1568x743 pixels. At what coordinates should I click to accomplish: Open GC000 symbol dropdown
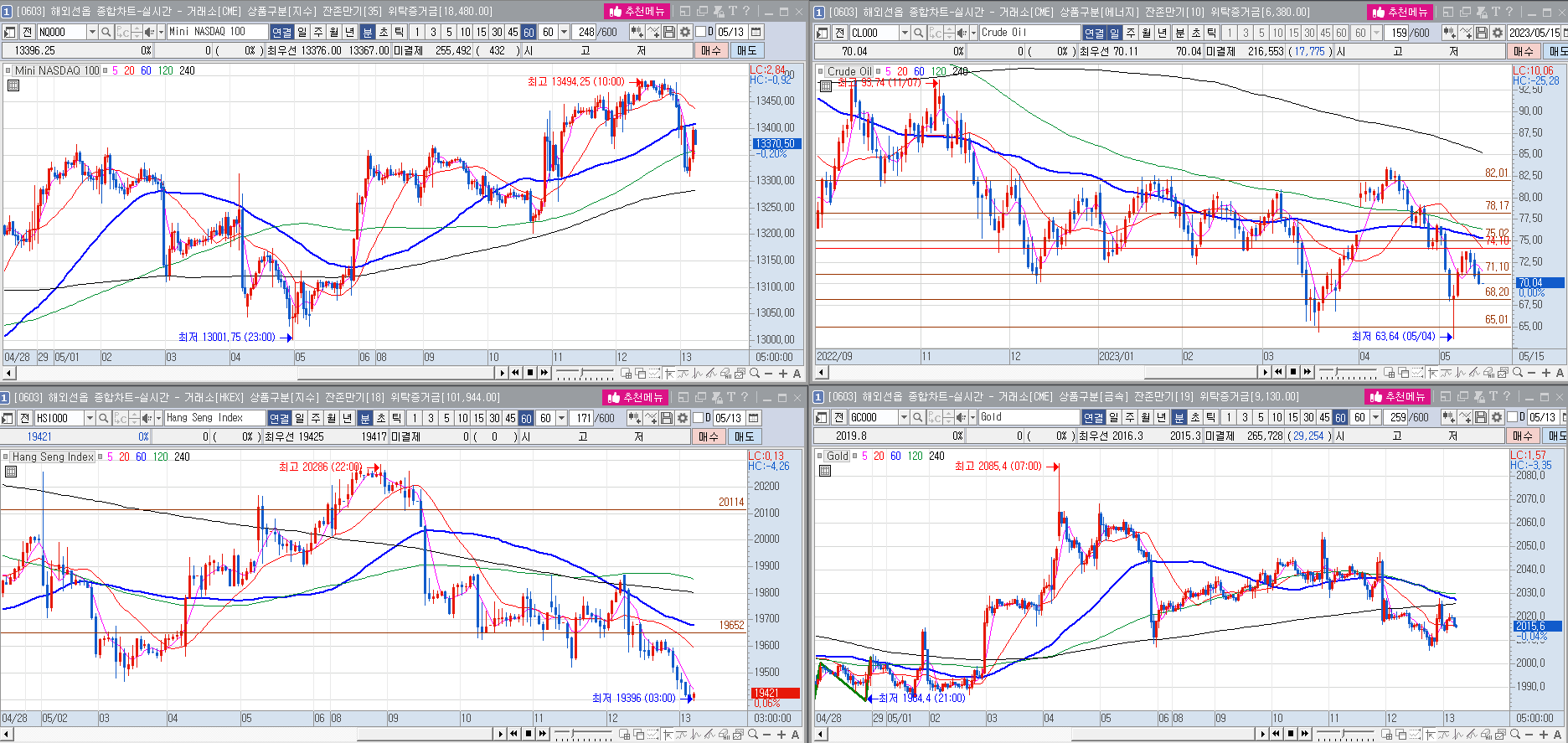904,416
